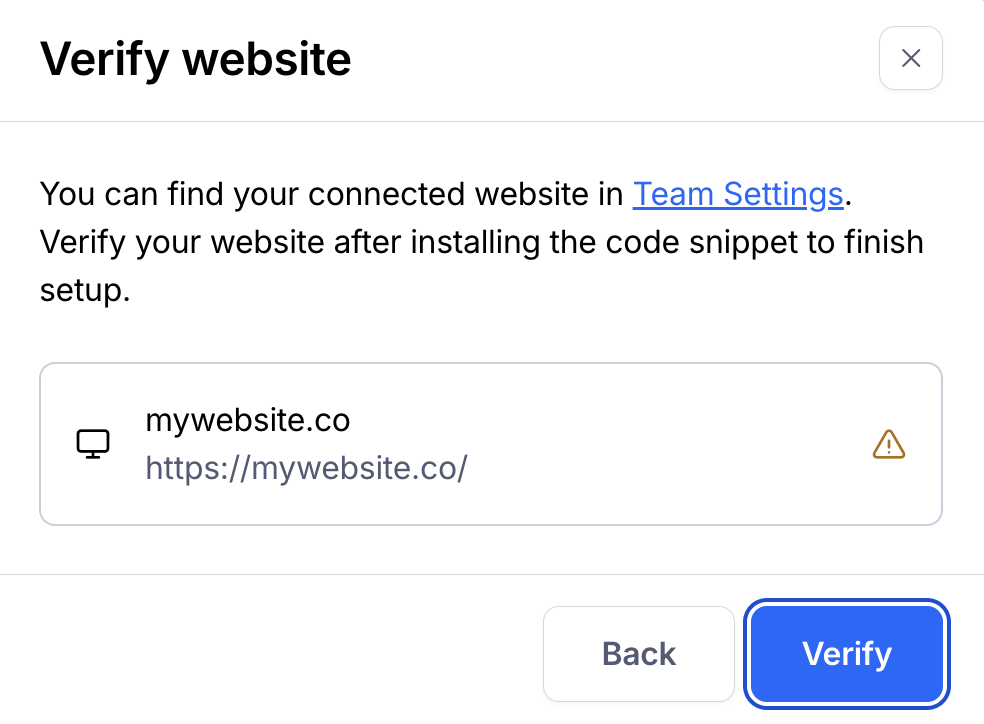Image resolution: width=984 pixels, height=724 pixels.
Task: Click the monitor icon beside mywebsite.co
Action: click(x=94, y=444)
